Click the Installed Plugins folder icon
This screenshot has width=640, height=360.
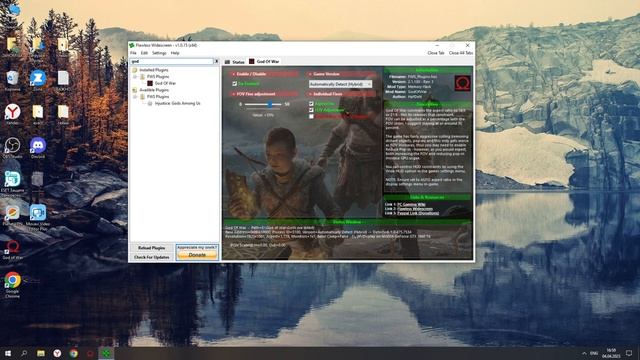coord(135,70)
